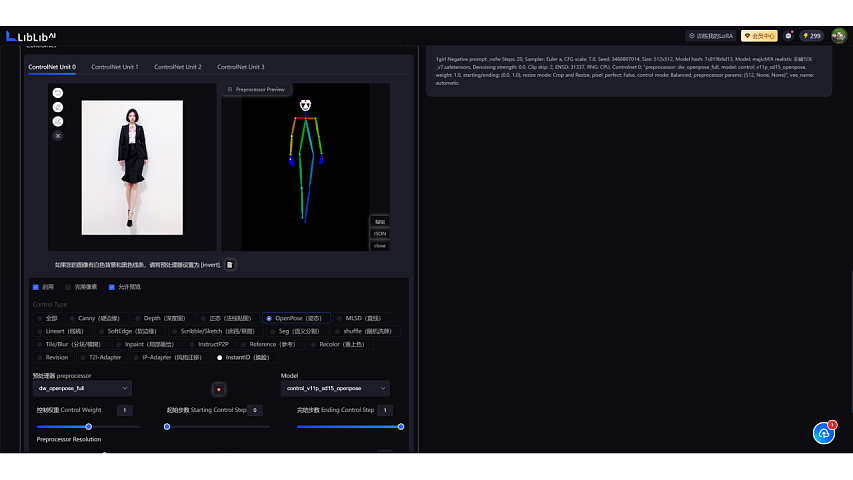Select the eraser icon on input image
853x480 pixels.
(x=58, y=107)
